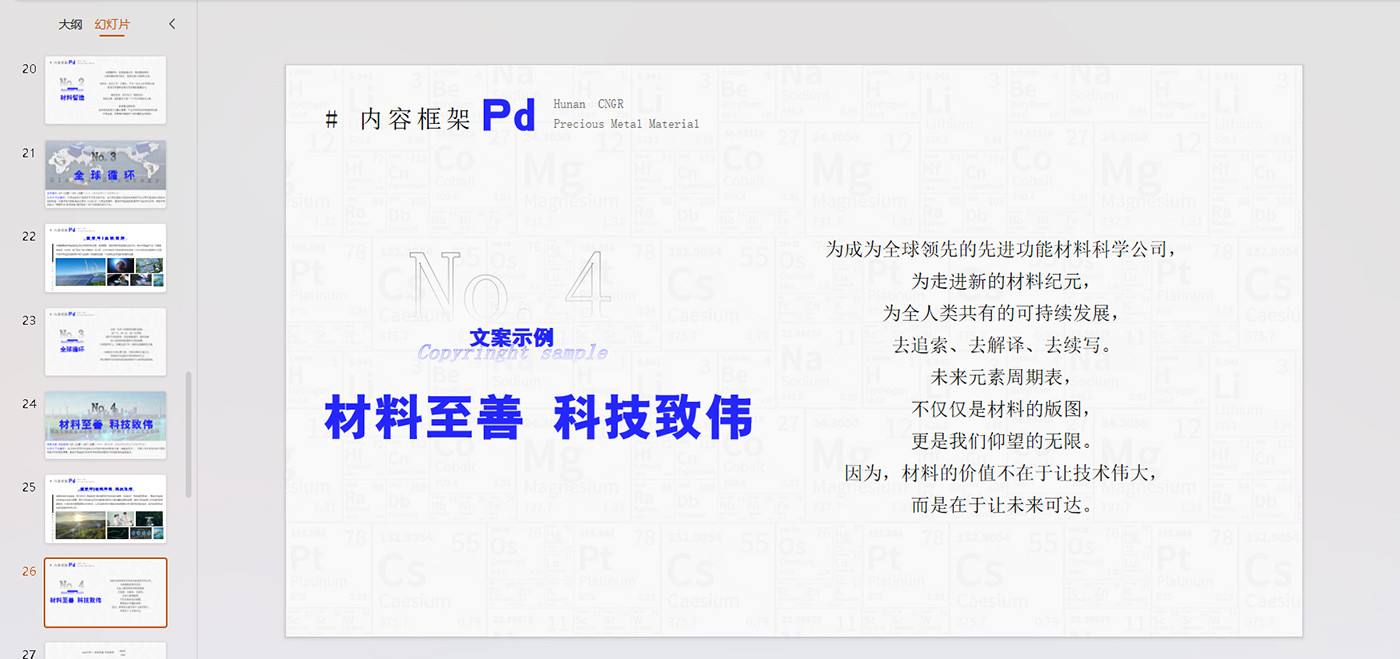The width and height of the screenshot is (1400, 659).
Task: Select slide 21 thumbnail titled 全球循环
Action: 105,174
